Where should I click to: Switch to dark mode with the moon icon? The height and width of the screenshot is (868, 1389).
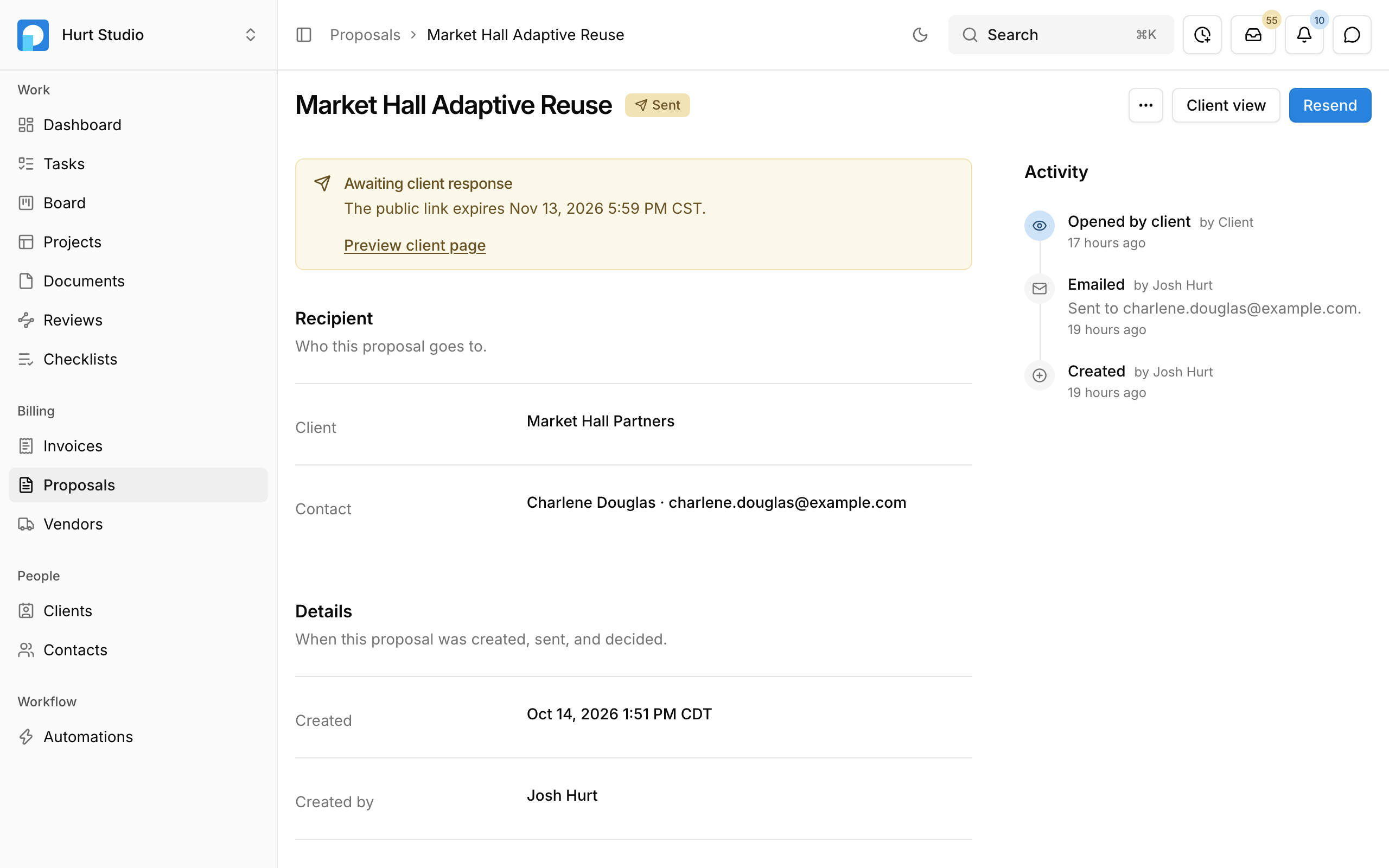tap(920, 35)
